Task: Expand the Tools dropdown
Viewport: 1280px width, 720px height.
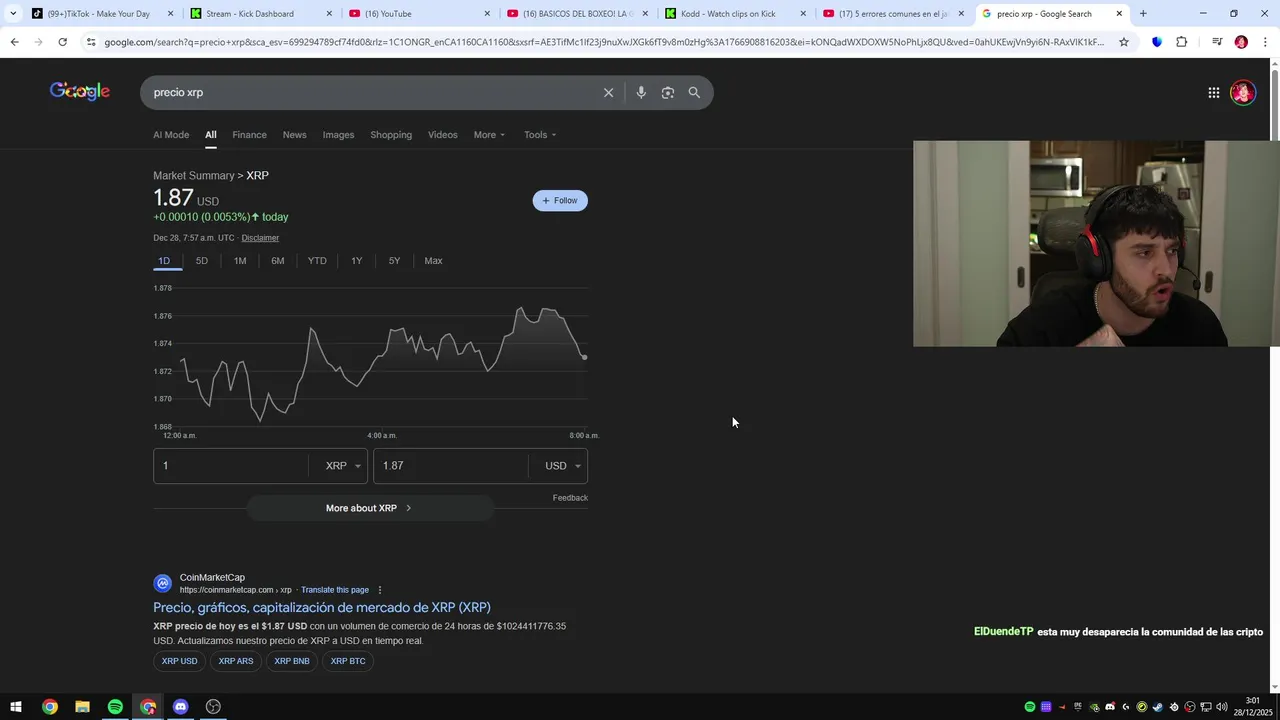Action: pyautogui.click(x=540, y=135)
